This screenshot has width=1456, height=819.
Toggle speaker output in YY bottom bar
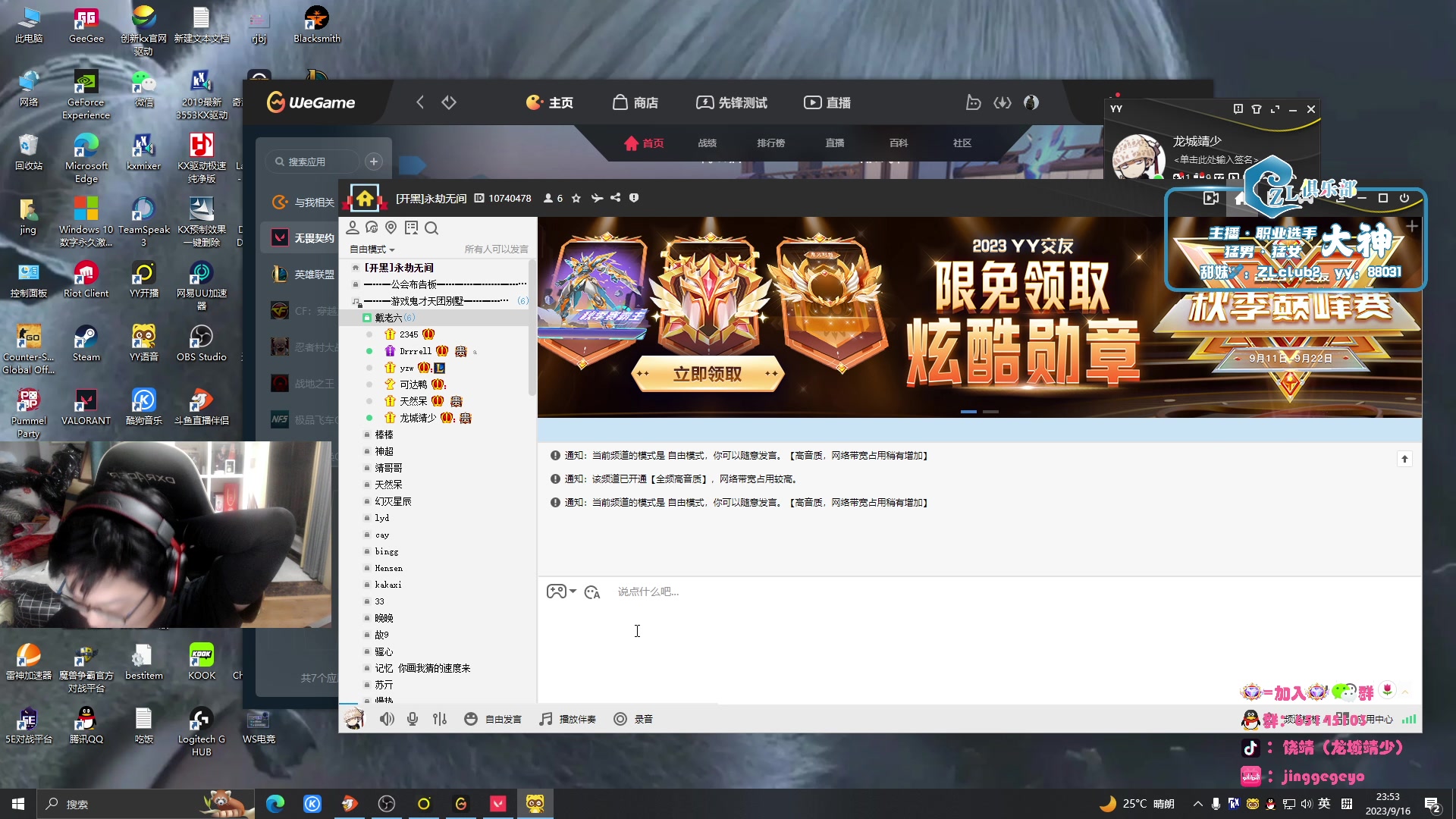click(x=387, y=719)
